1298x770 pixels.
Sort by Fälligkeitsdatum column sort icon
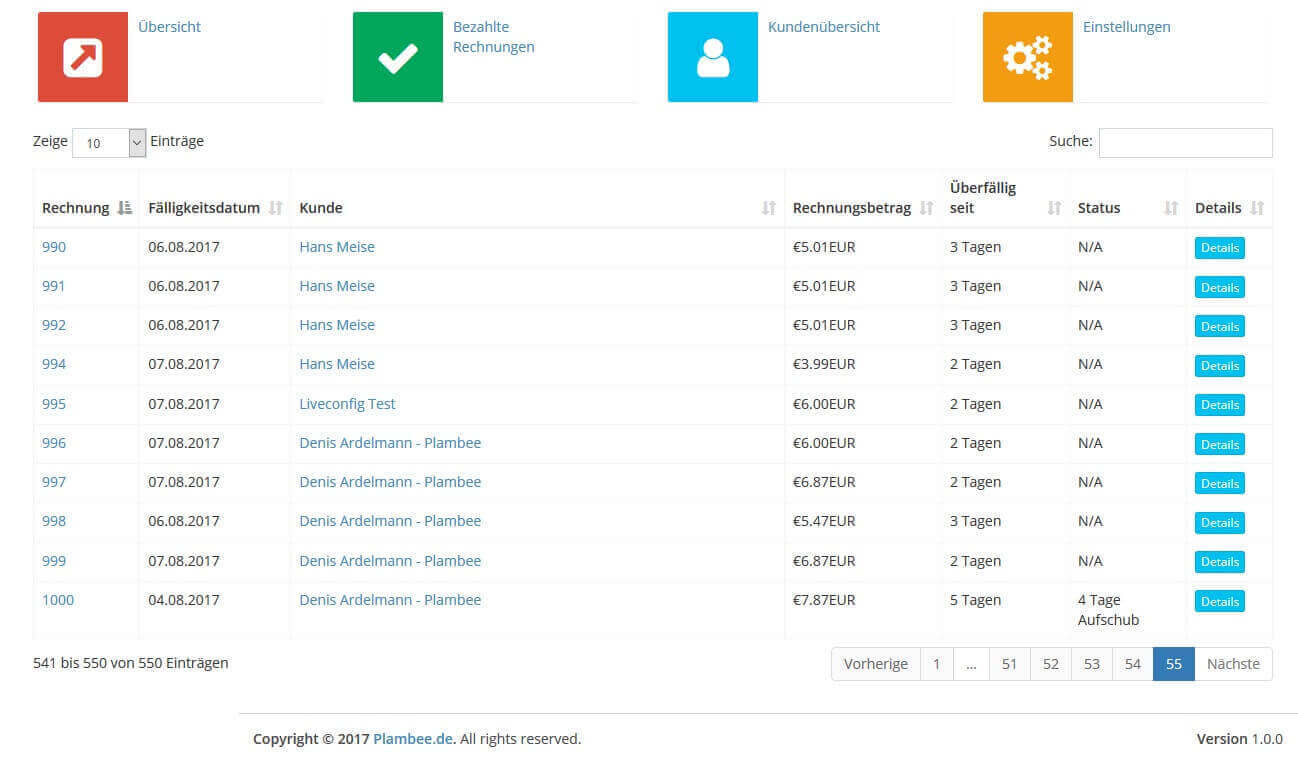click(275, 208)
